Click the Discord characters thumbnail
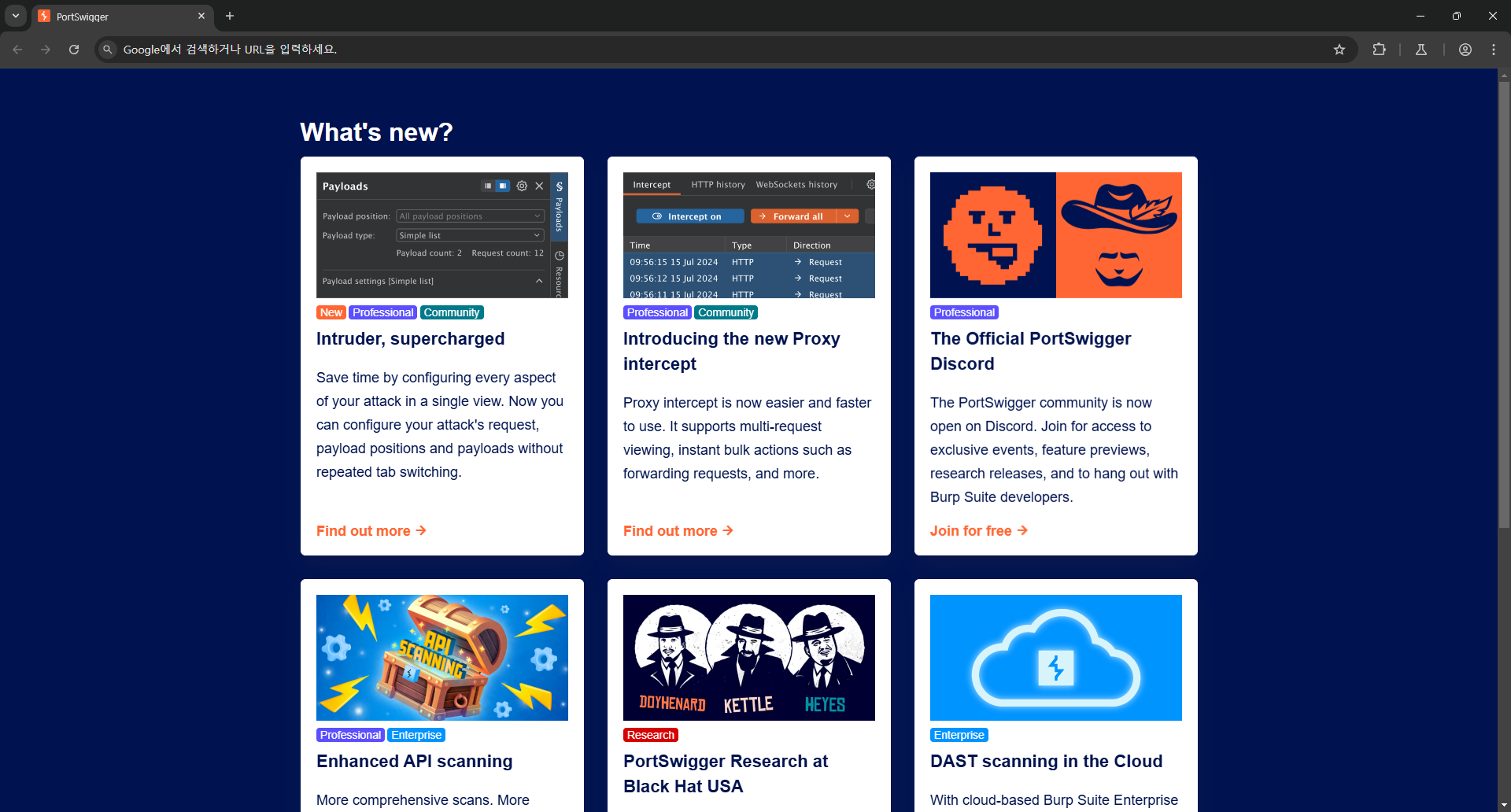The width and height of the screenshot is (1511, 812). 1056,235
